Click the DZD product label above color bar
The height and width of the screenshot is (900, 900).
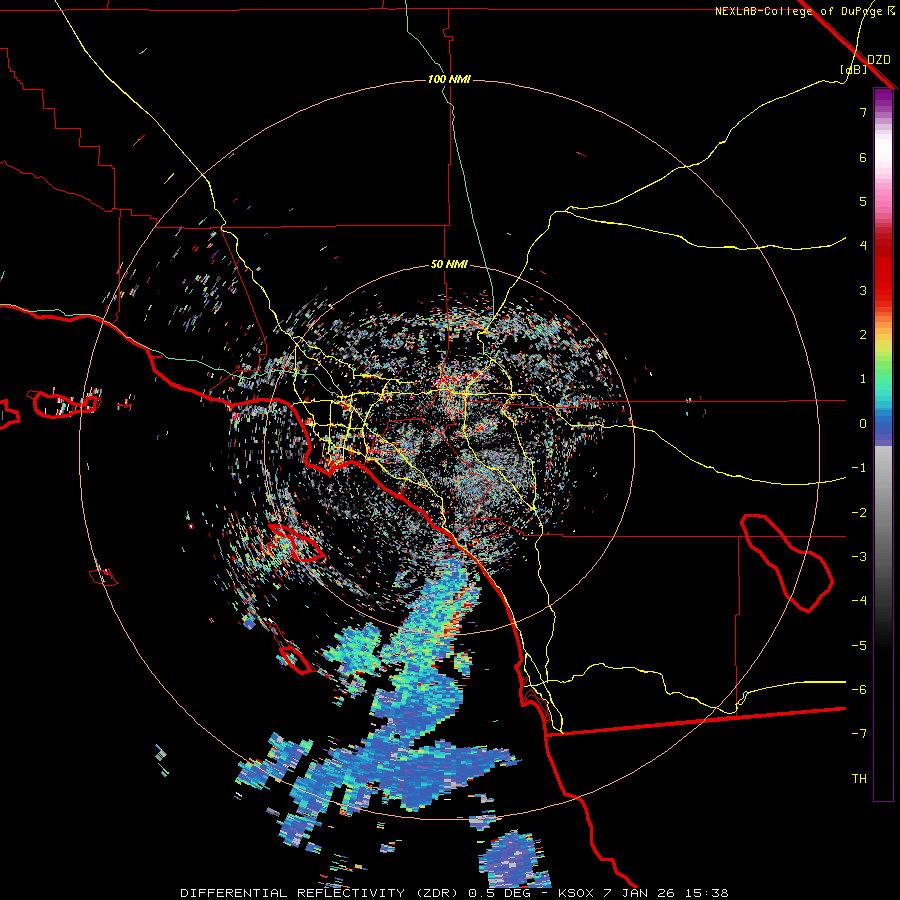(878, 60)
